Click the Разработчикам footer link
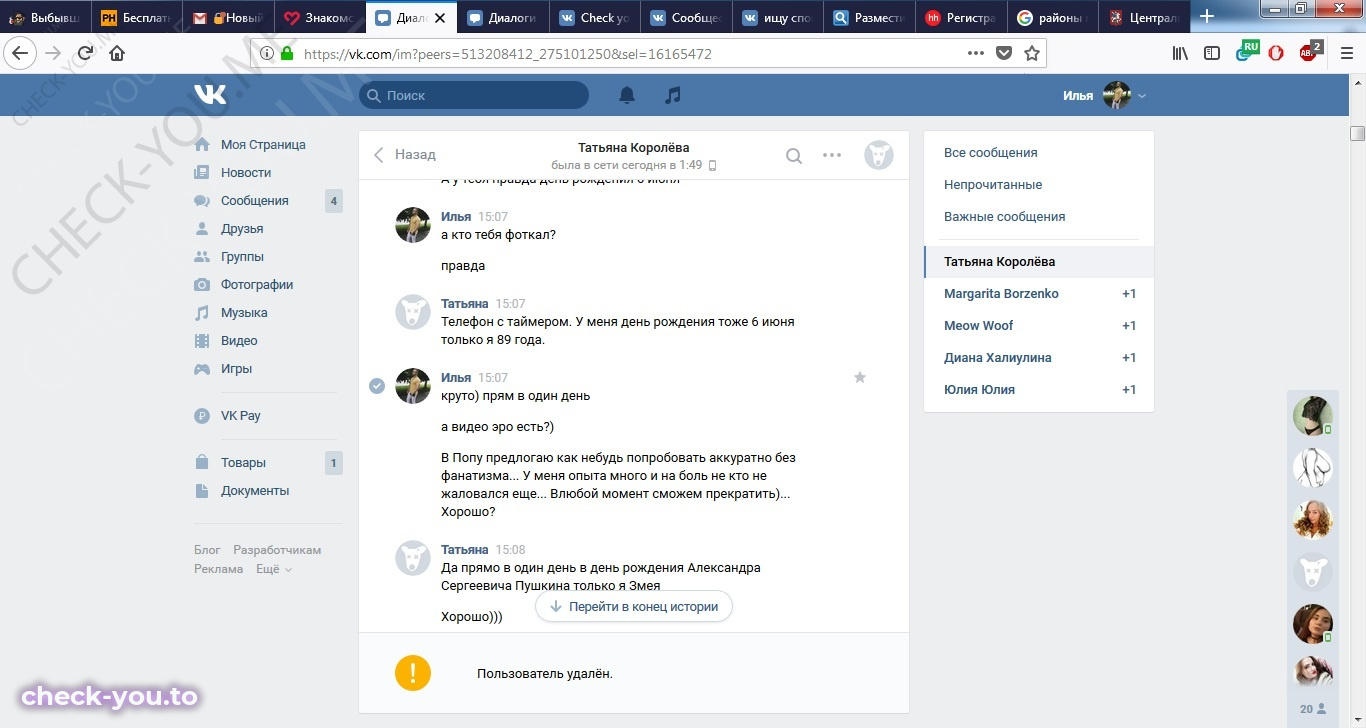1366x728 pixels. [x=277, y=550]
